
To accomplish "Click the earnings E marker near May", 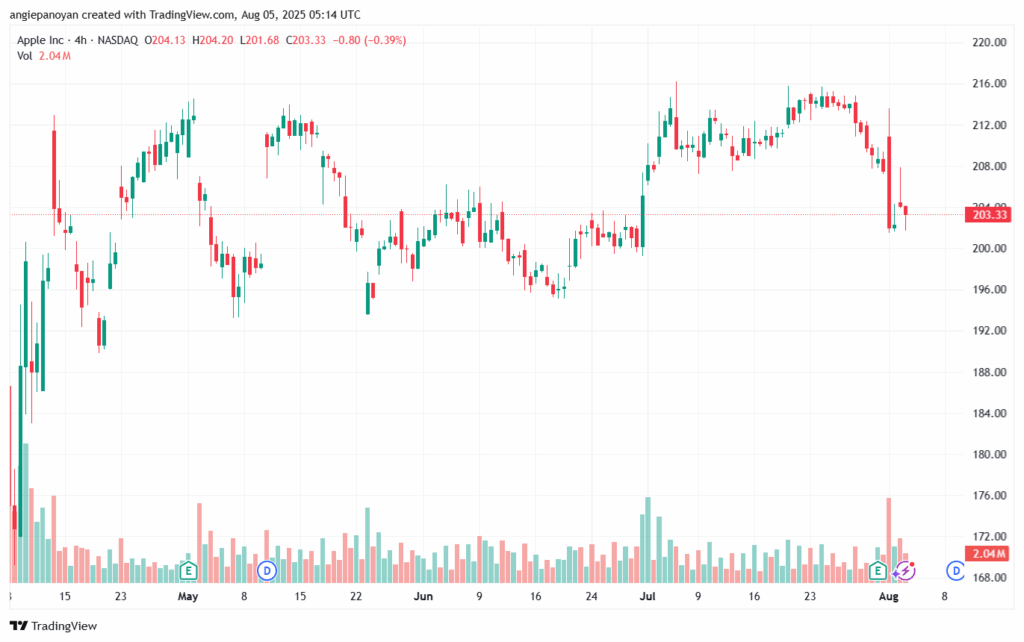I will (188, 571).
